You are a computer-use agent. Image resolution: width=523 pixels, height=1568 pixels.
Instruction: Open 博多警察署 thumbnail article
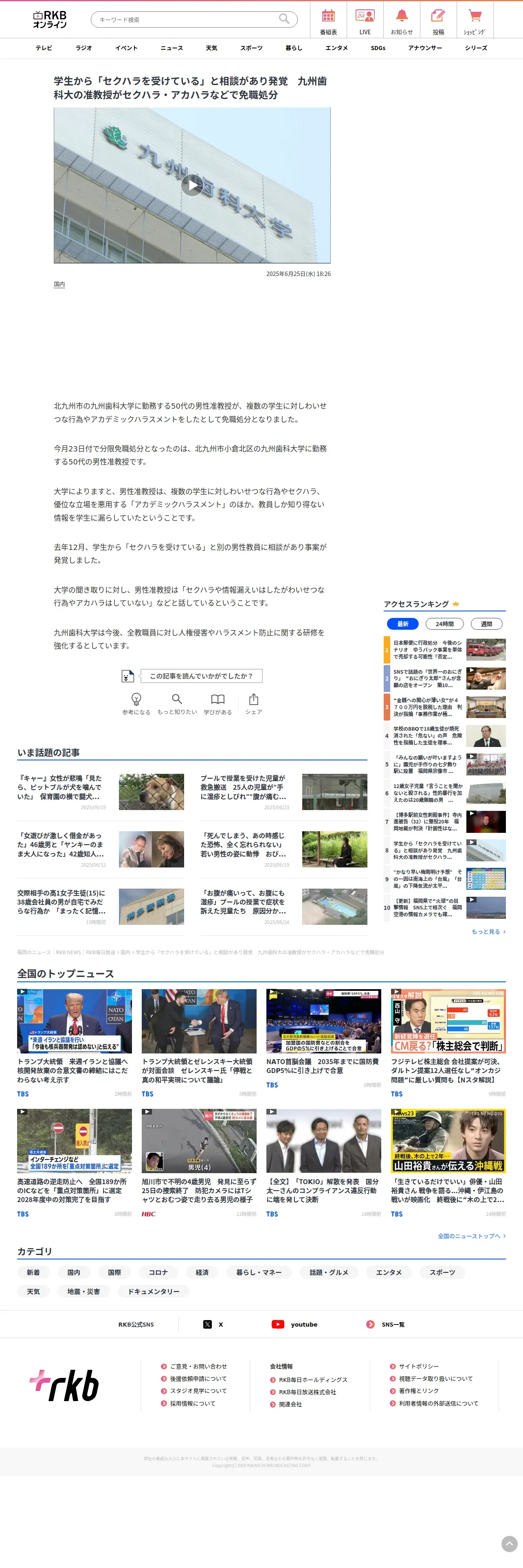pyautogui.click(x=151, y=907)
